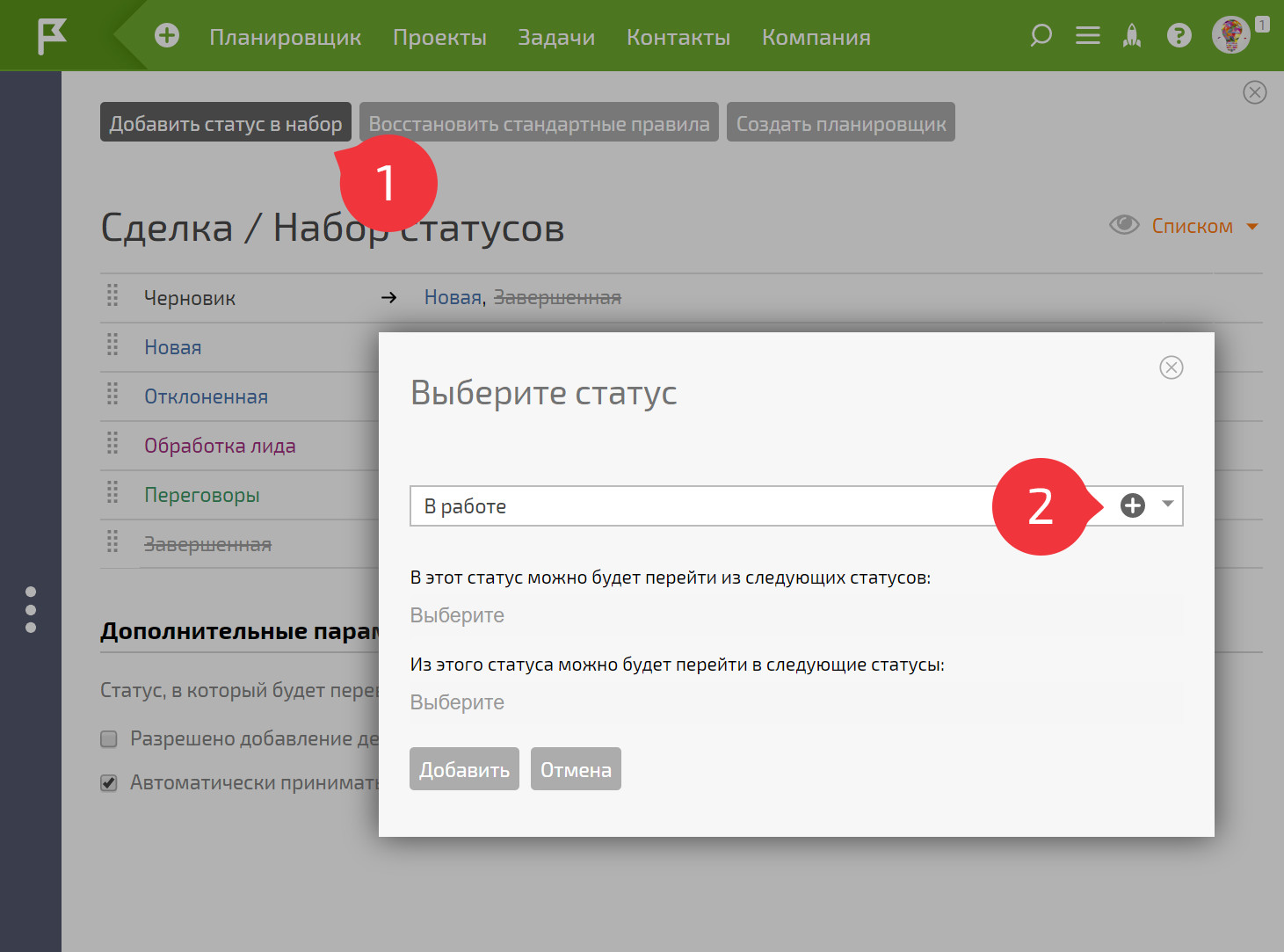Go to 'Задачи' menu item

[x=556, y=38]
